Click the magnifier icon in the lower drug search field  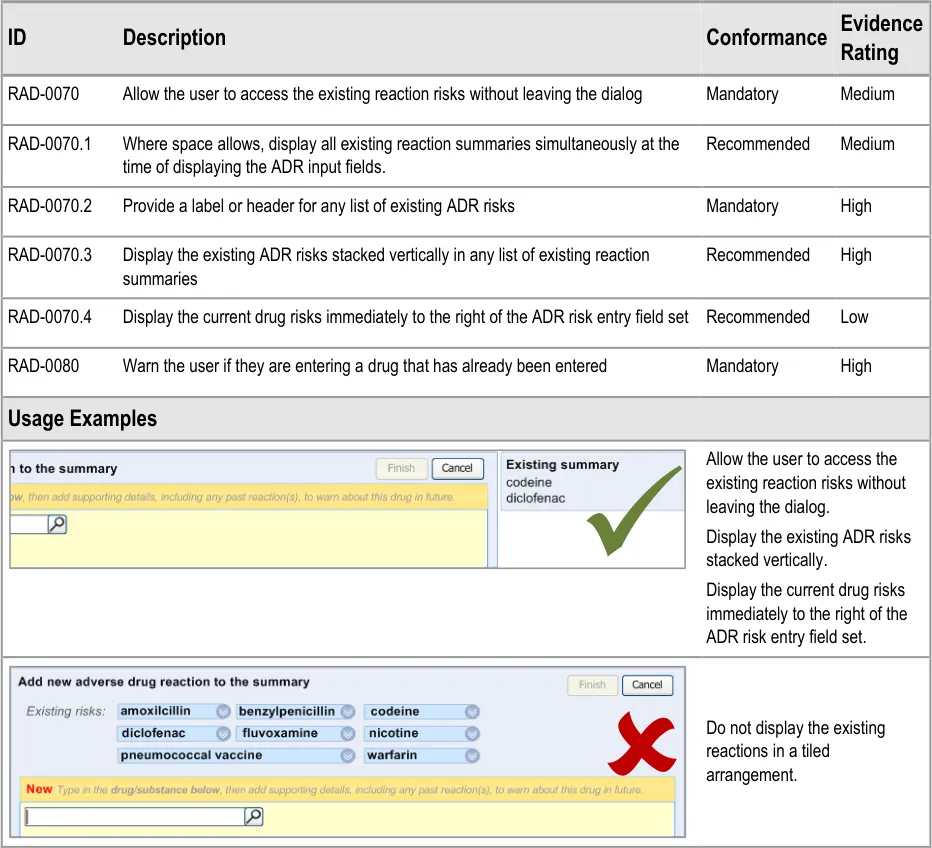(x=254, y=817)
